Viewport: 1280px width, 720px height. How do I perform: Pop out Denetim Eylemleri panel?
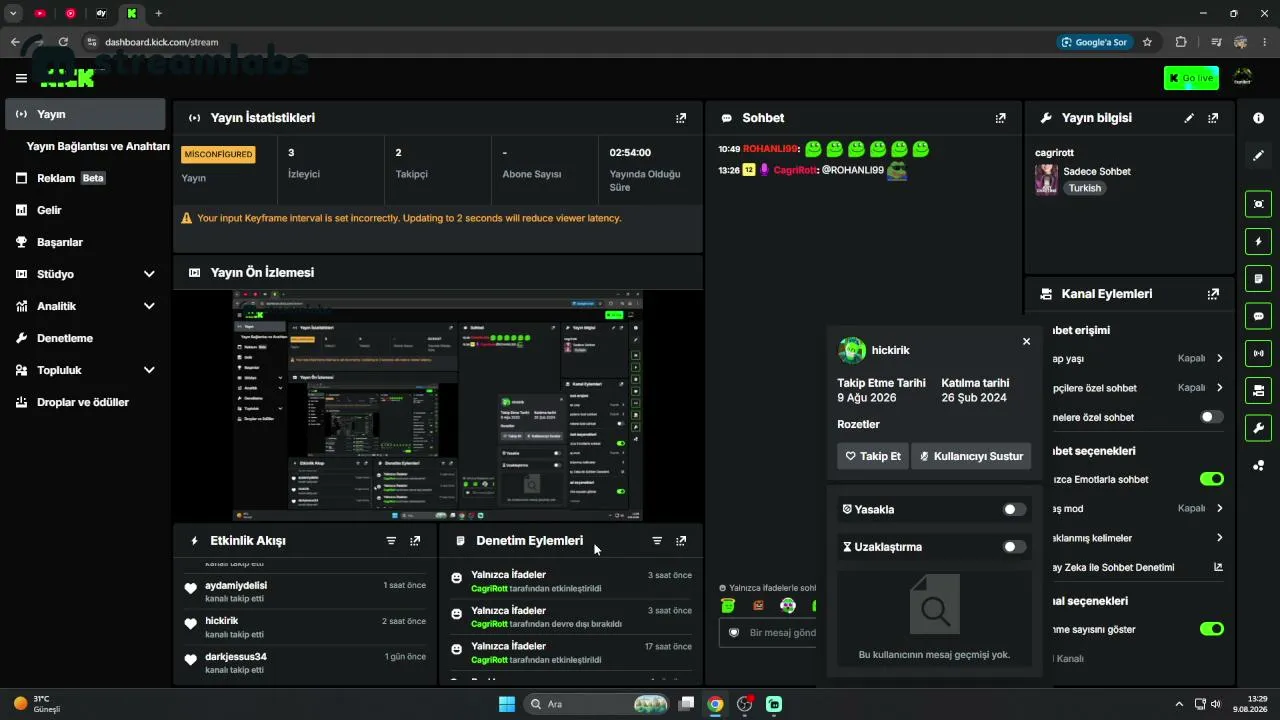681,541
